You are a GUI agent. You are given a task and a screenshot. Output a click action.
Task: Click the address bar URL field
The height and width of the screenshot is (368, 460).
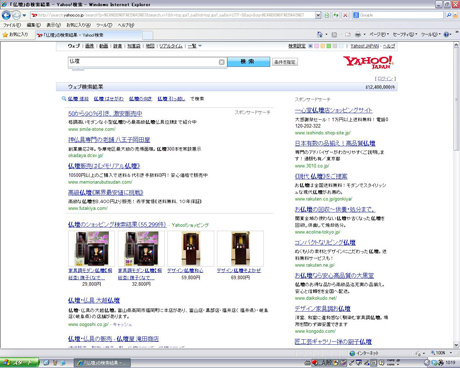(172, 15)
